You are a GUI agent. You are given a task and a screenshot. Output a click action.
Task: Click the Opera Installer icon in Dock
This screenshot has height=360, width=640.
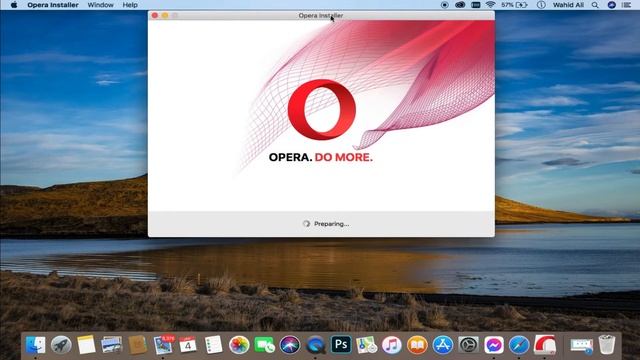click(x=545, y=345)
